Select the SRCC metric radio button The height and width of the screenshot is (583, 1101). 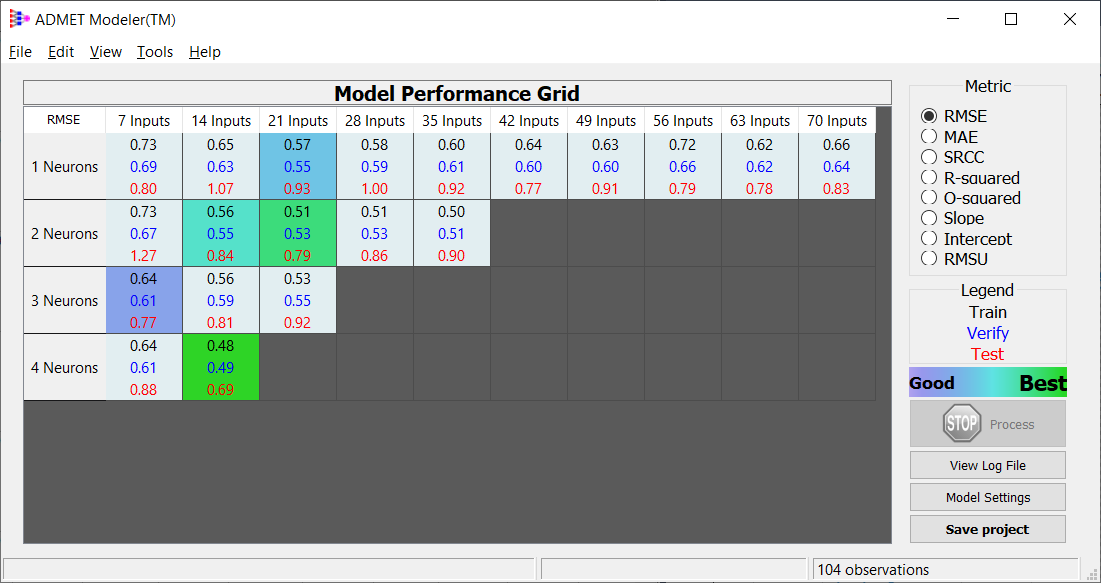[929, 157]
